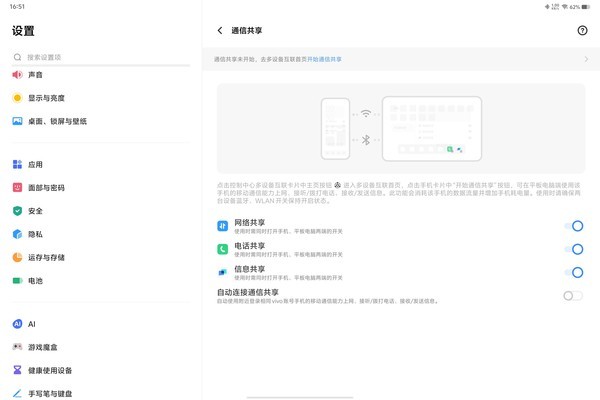Tap the 网络共享 blue arrows icon
Viewport: 600px width, 400px height.
coord(223,226)
